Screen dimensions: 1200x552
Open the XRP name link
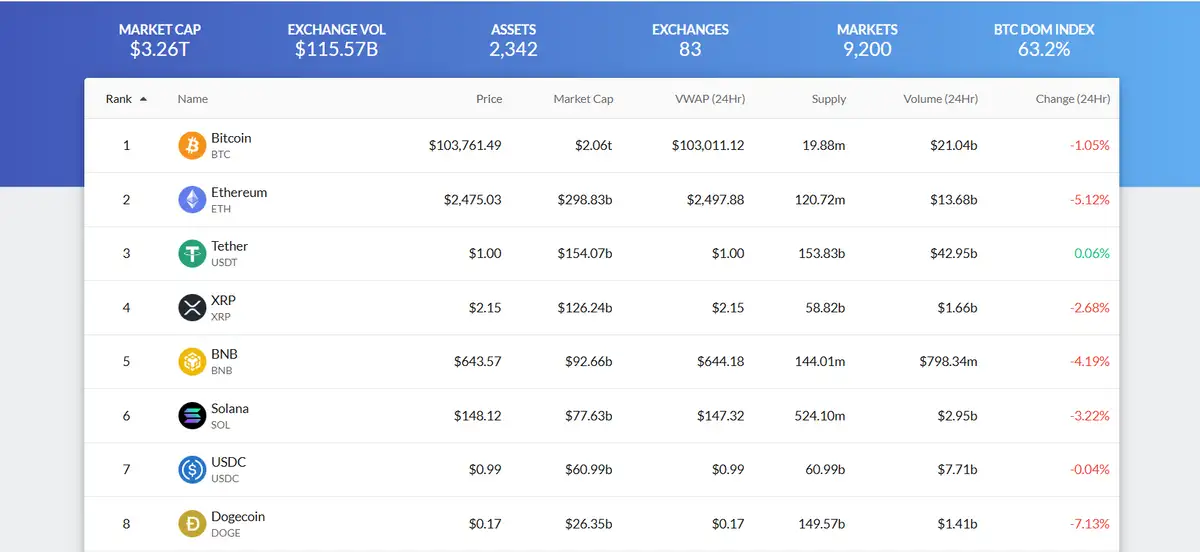[x=223, y=300]
